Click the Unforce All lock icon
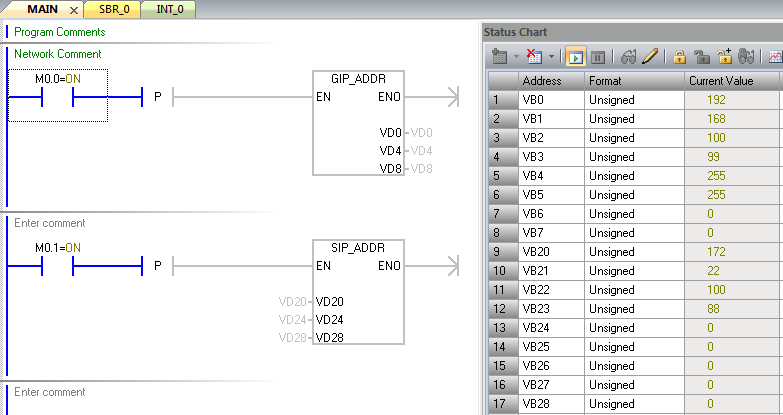This screenshot has width=783, height=415. (x=725, y=57)
